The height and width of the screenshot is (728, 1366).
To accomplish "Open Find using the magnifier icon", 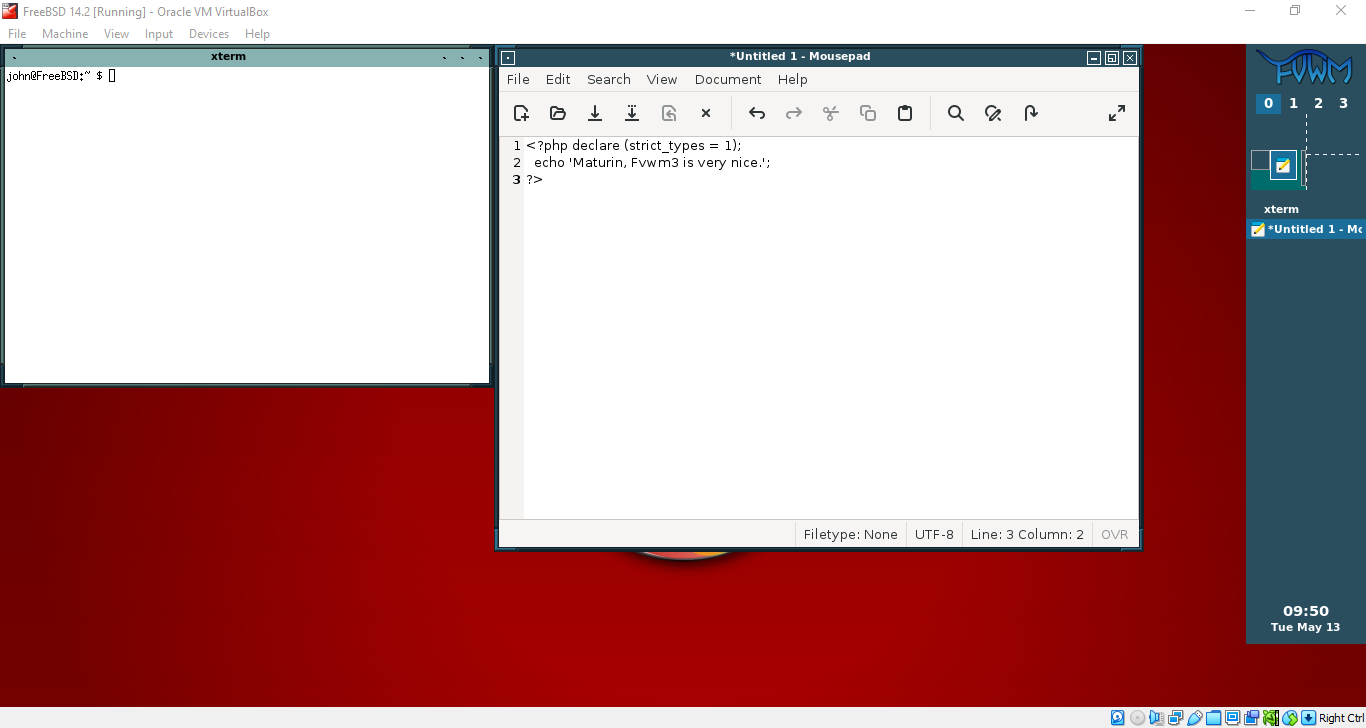I will point(956,114).
